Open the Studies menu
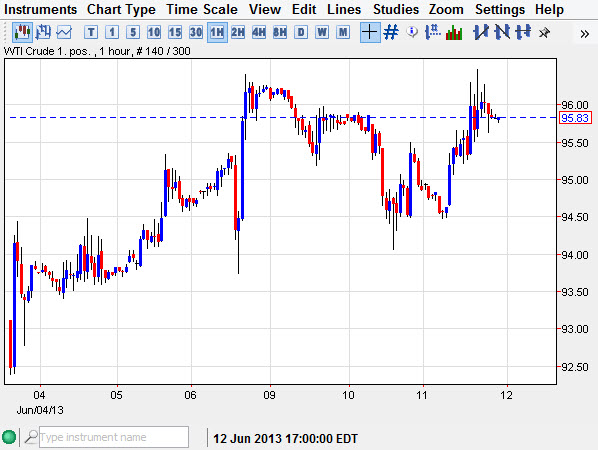 coord(395,9)
